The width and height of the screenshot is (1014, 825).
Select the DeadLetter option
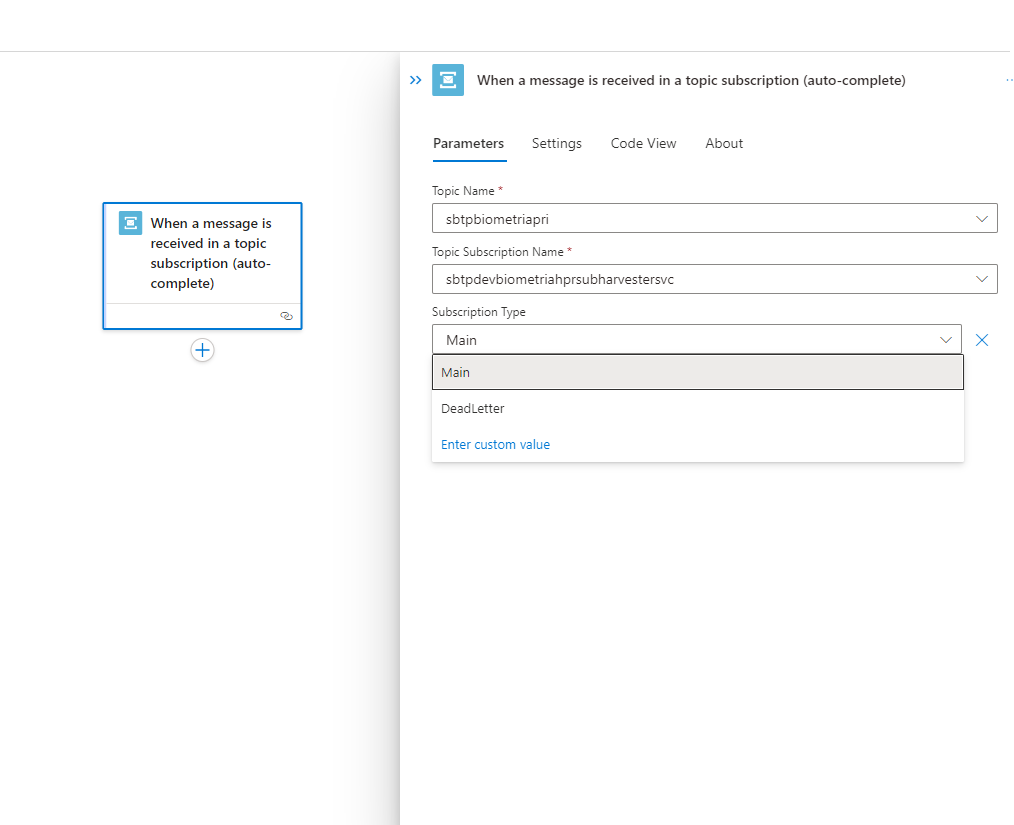698,409
